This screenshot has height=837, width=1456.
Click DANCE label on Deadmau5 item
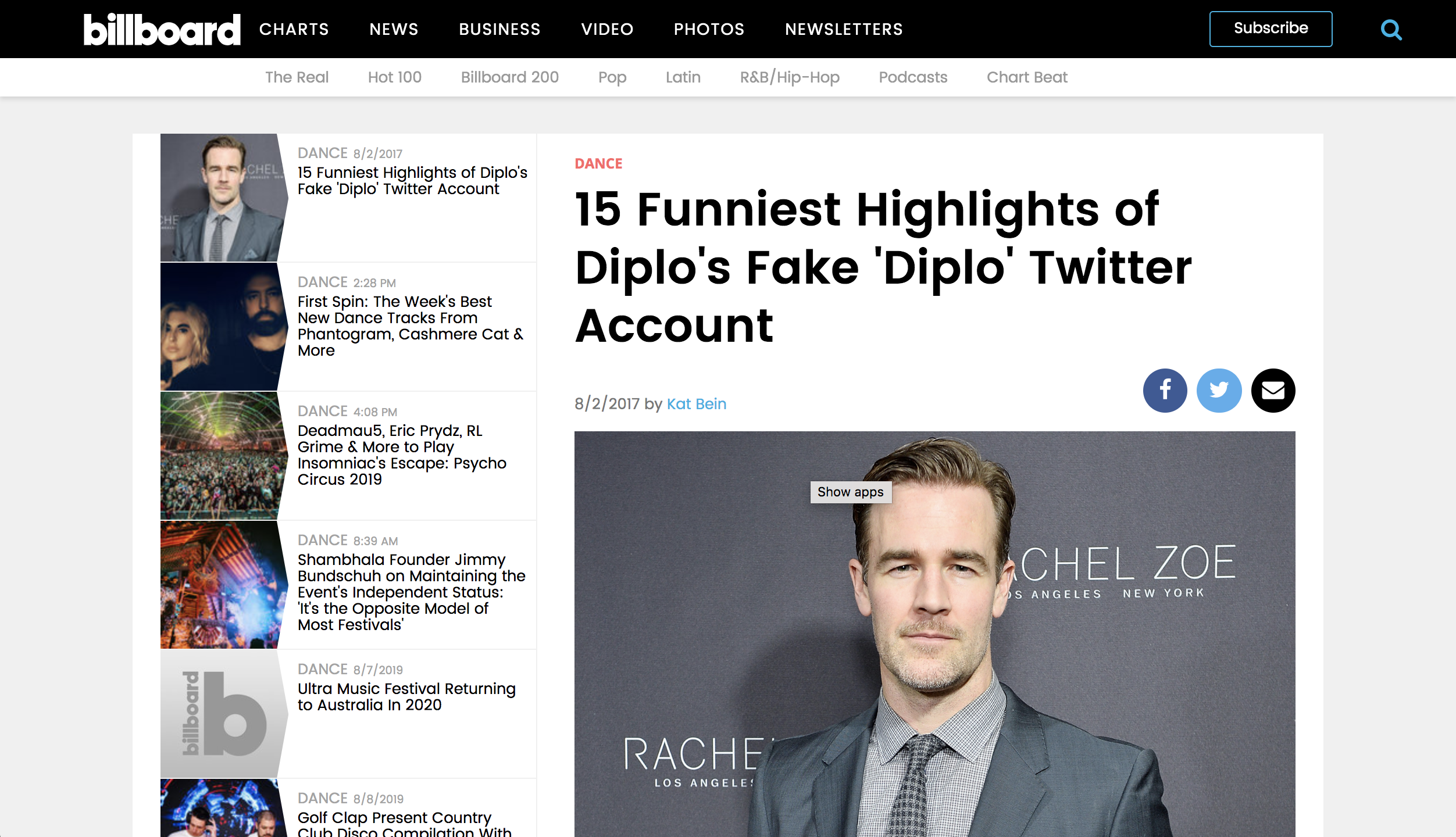(322, 412)
